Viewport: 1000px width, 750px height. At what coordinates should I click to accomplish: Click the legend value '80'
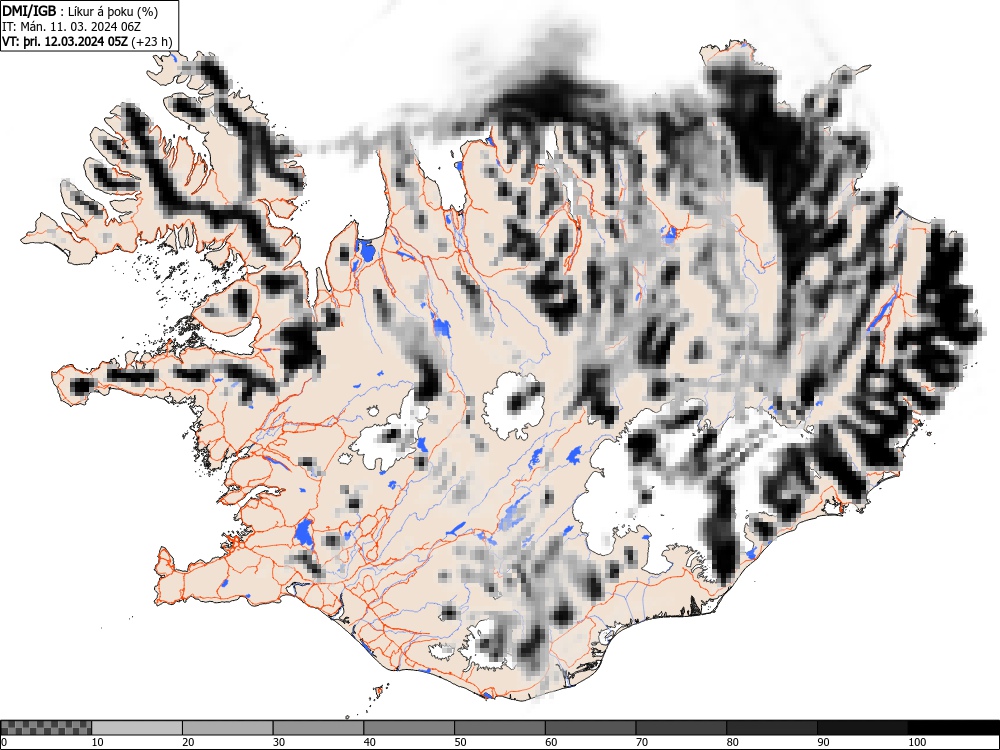tap(732, 742)
